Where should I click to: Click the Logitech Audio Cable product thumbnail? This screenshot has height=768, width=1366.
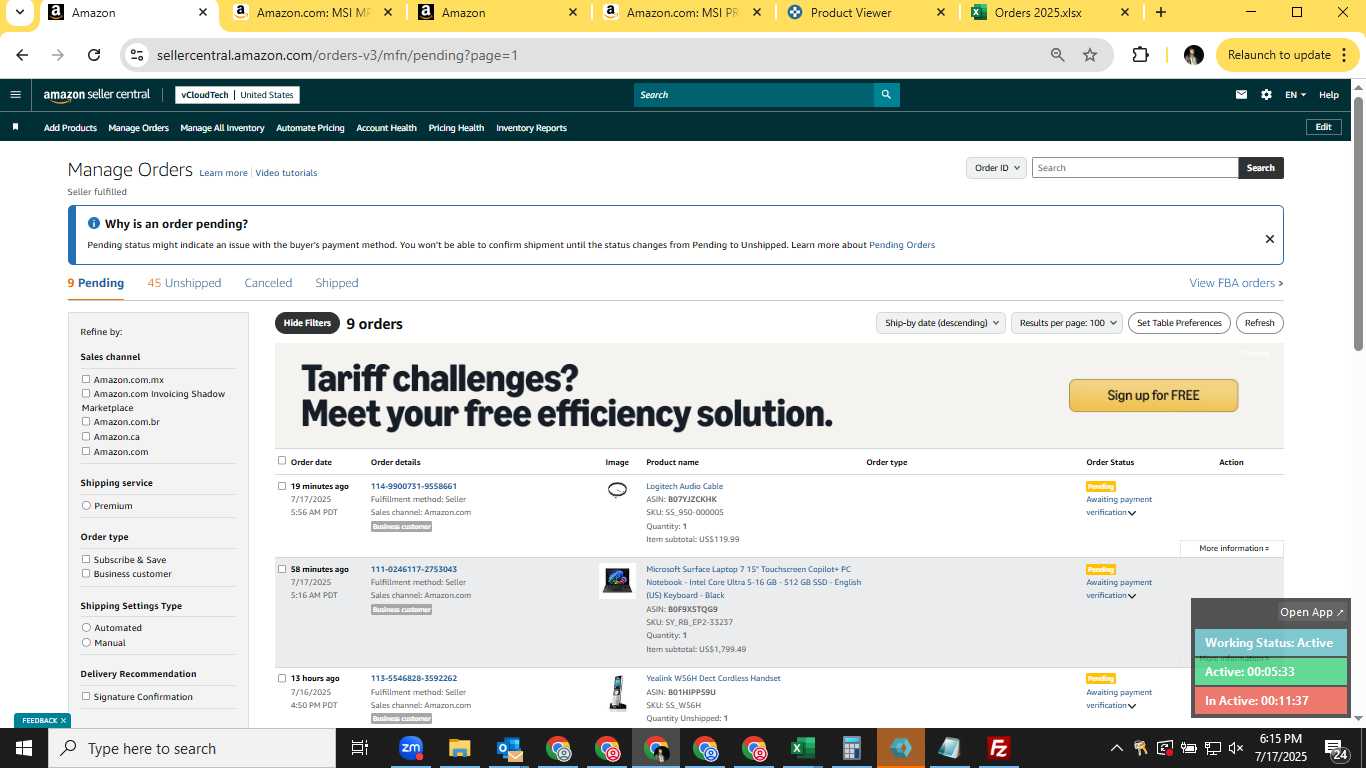(x=617, y=490)
